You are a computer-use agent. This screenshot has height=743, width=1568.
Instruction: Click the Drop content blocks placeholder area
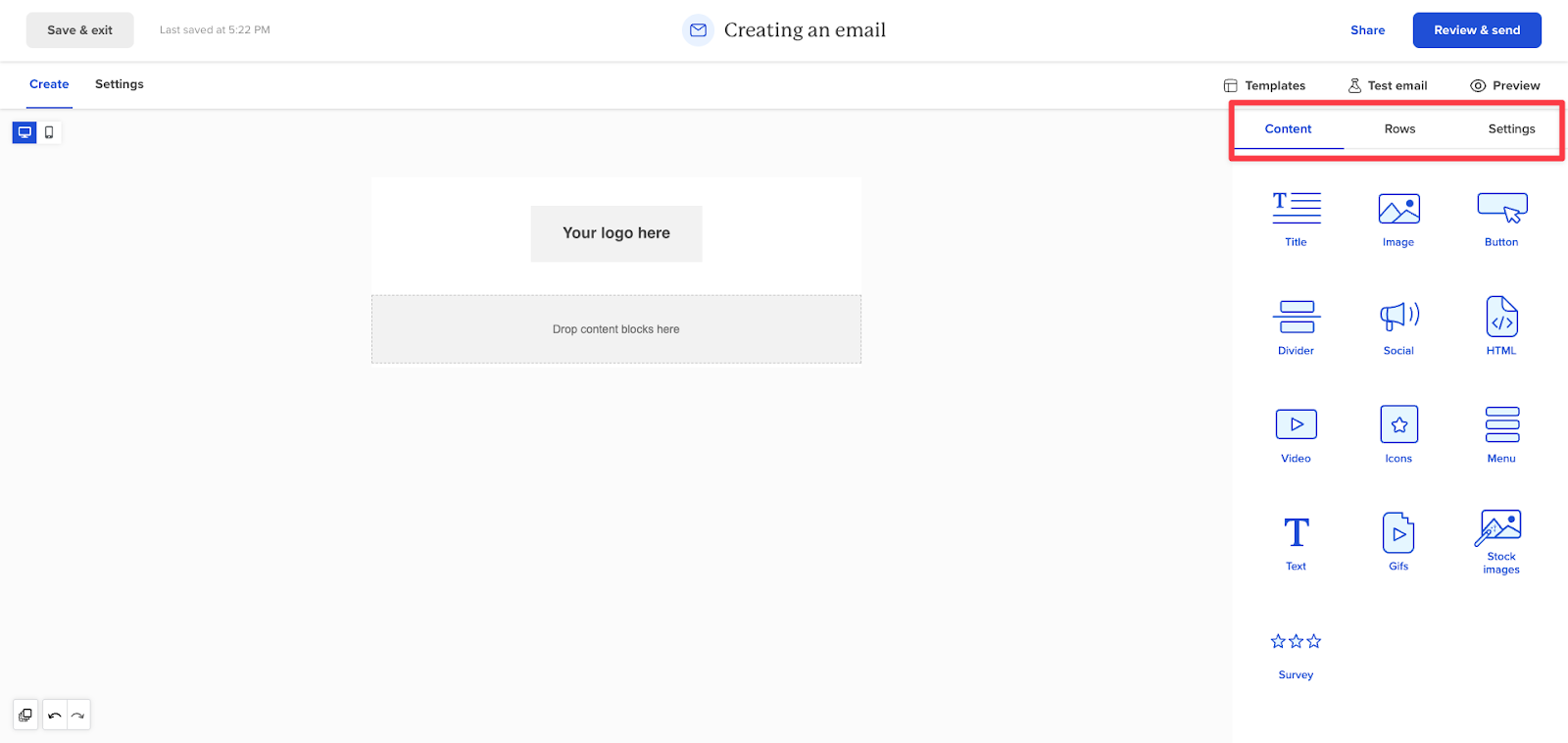pyautogui.click(x=615, y=328)
